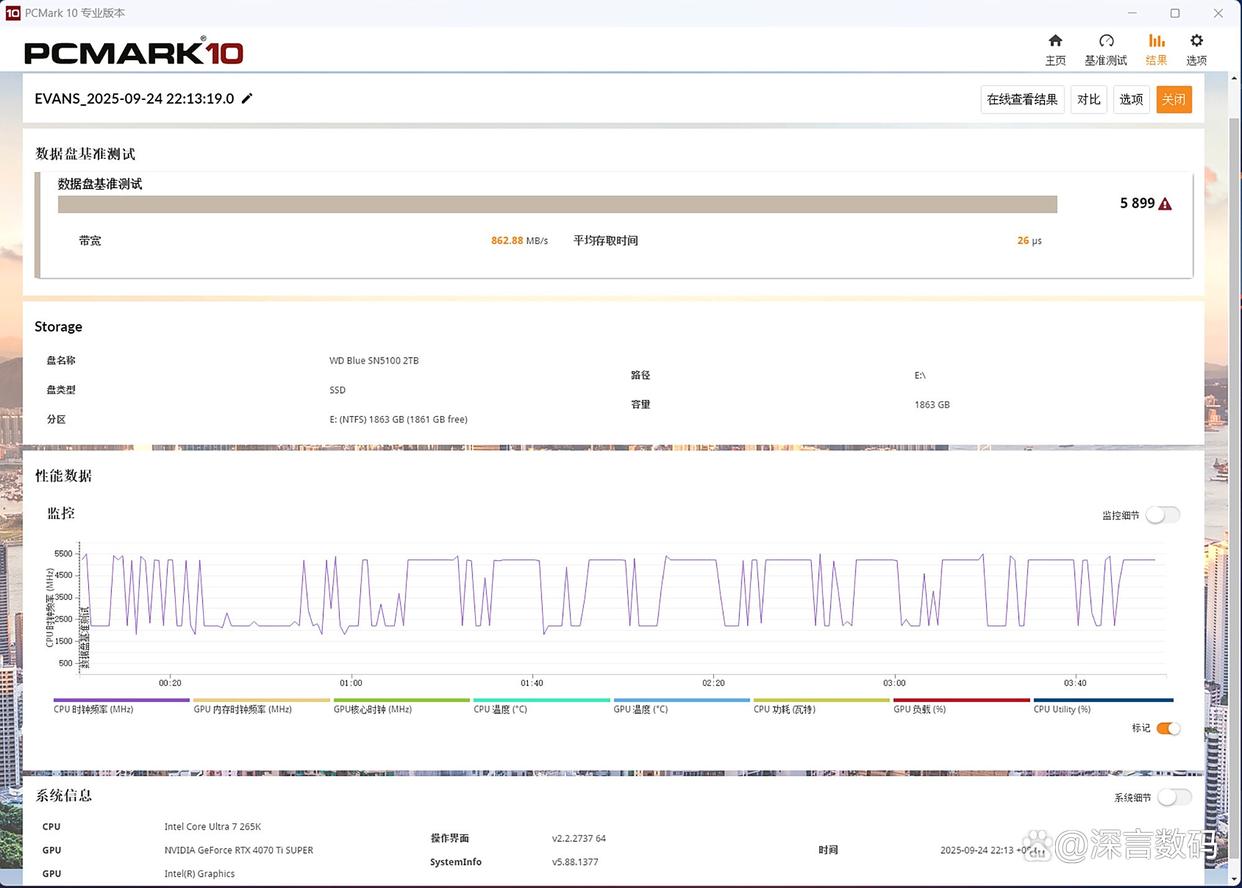Toggle the GPU 温度 blue legend swatch
Image resolution: width=1242 pixels, height=888 pixels.
(x=681, y=701)
